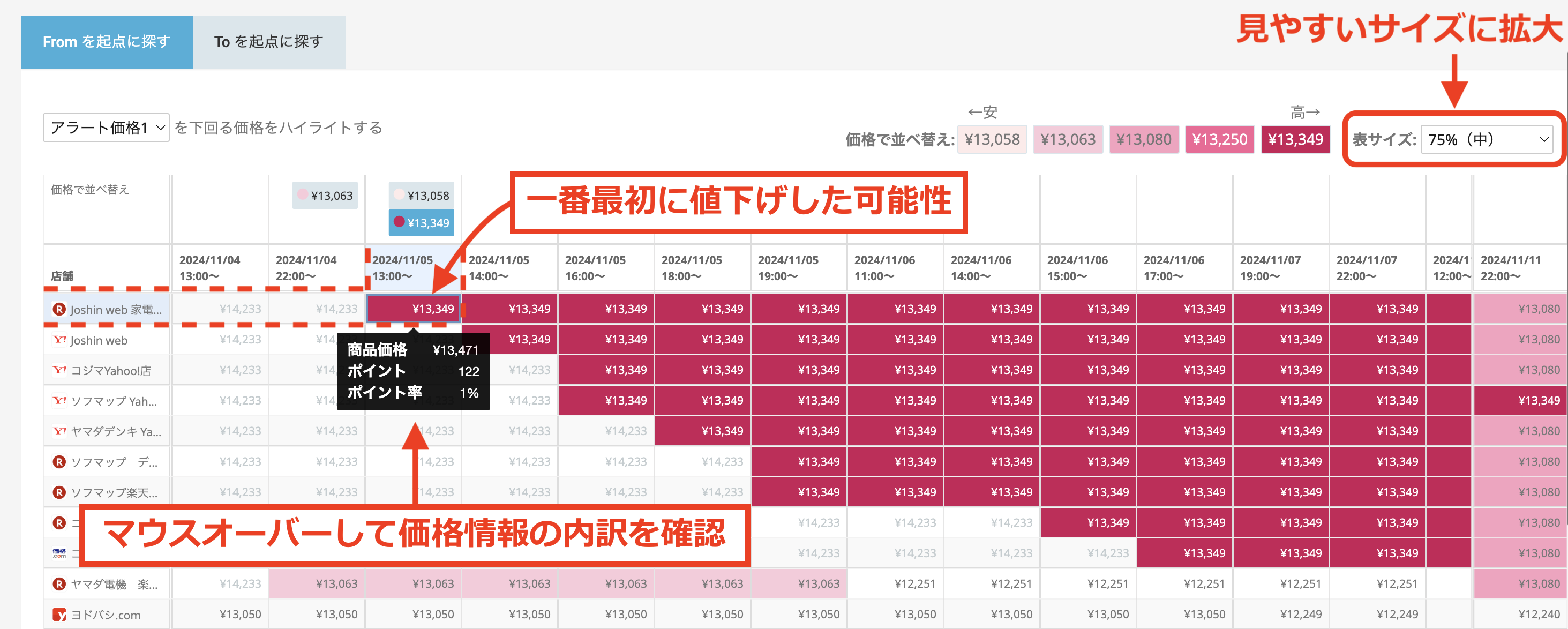Sort by ¥13,349 highest price button
Viewport: 1568px width, 629px height.
coord(1295,139)
